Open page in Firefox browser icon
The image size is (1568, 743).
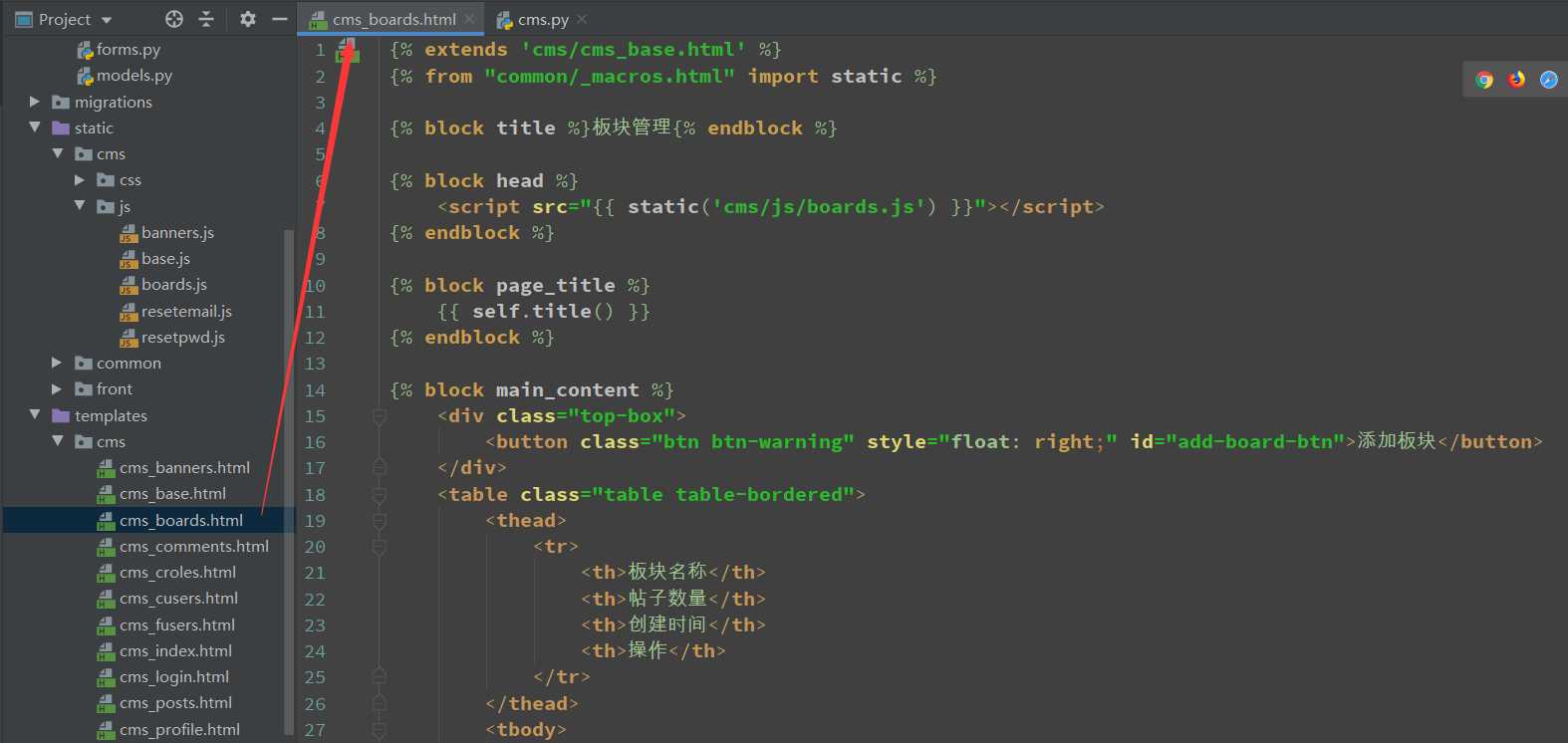[x=1516, y=80]
